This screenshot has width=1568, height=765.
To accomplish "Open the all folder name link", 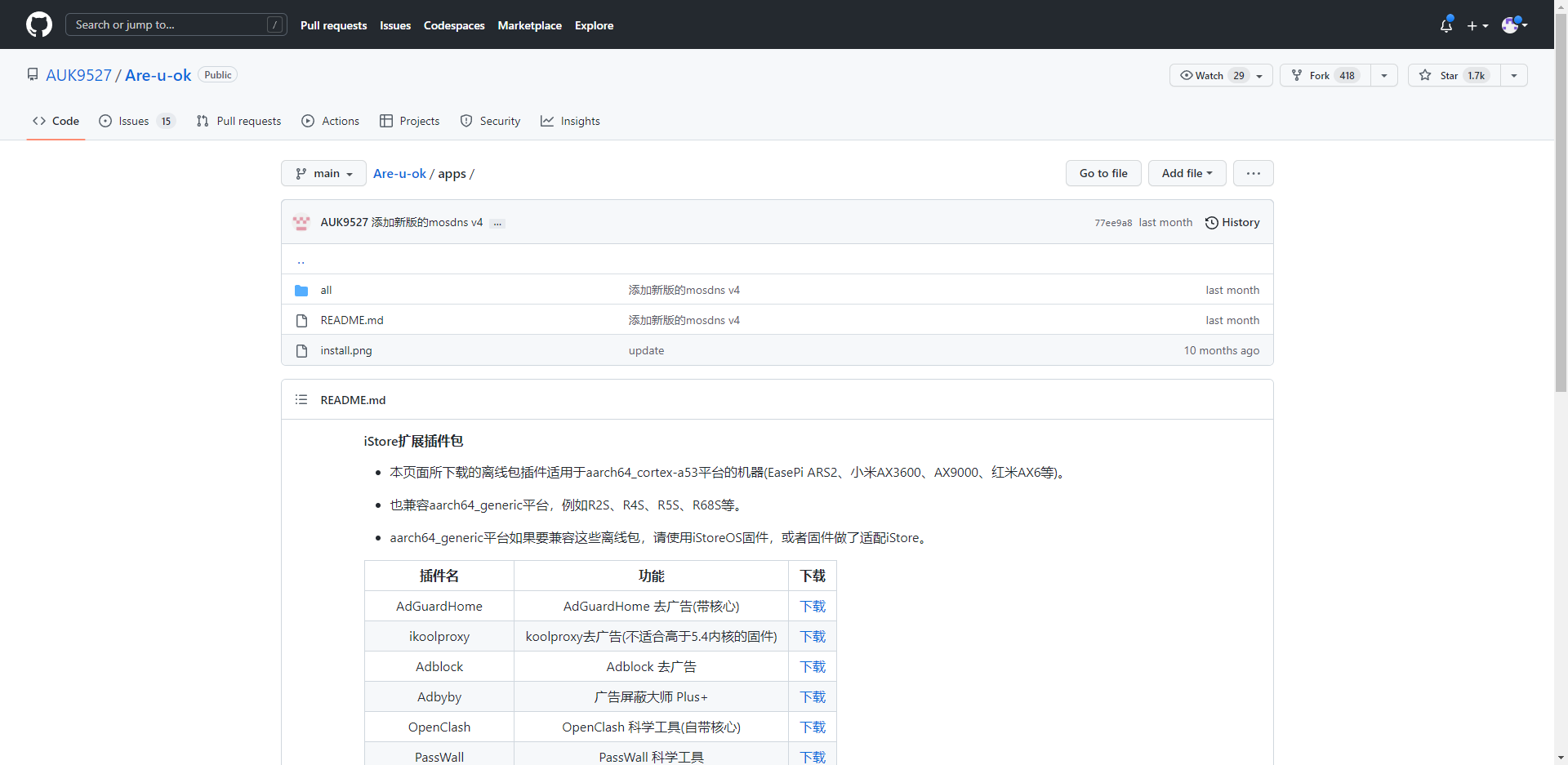I will (x=326, y=290).
